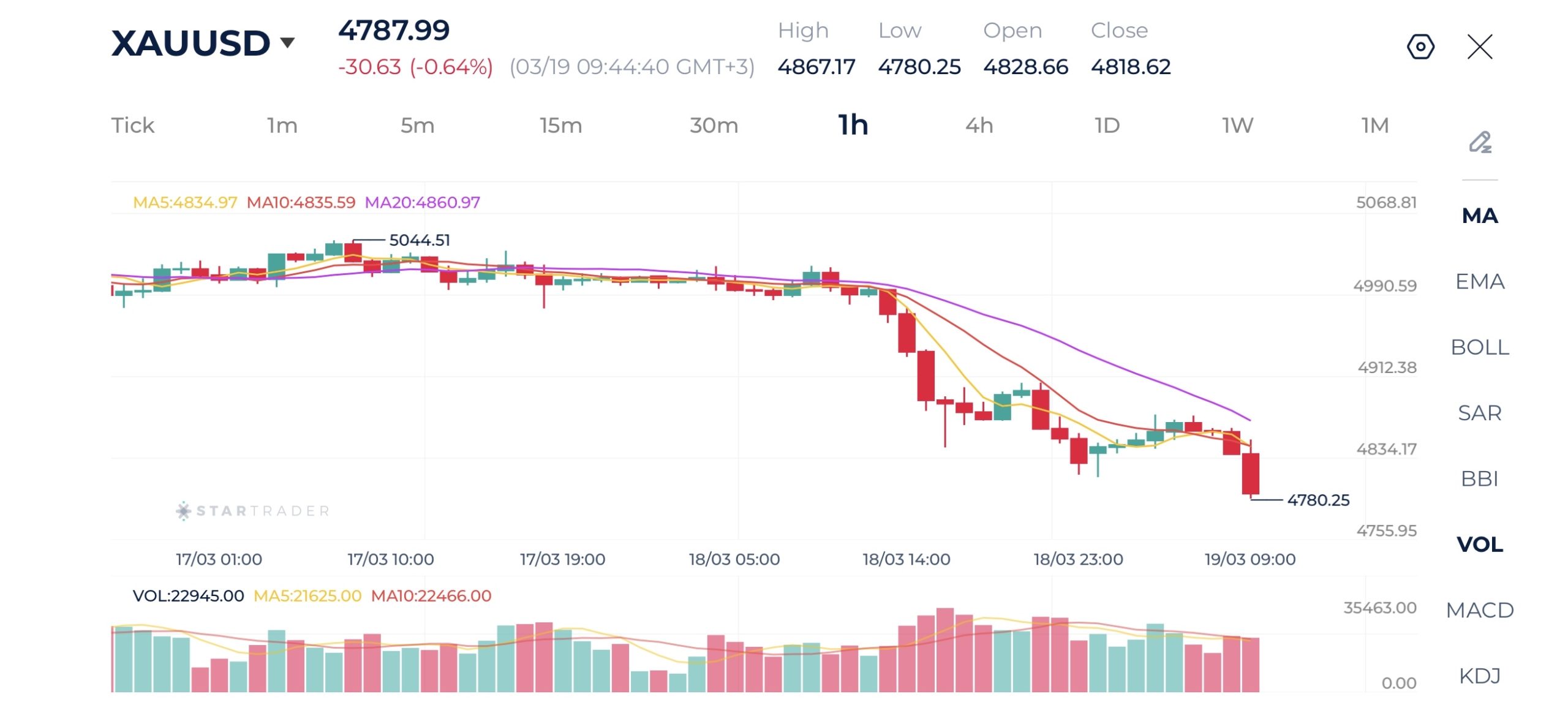Expand the XAUUSD symbol dropdown

(287, 43)
